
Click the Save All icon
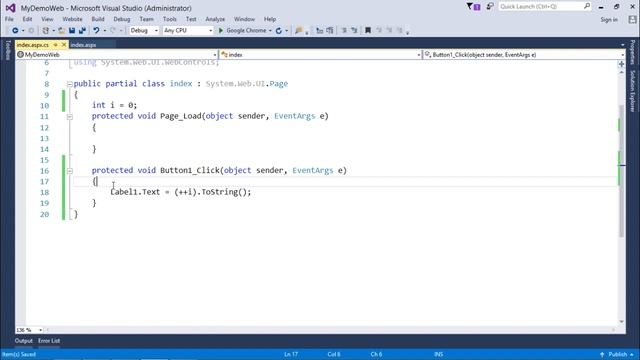tap(82, 31)
